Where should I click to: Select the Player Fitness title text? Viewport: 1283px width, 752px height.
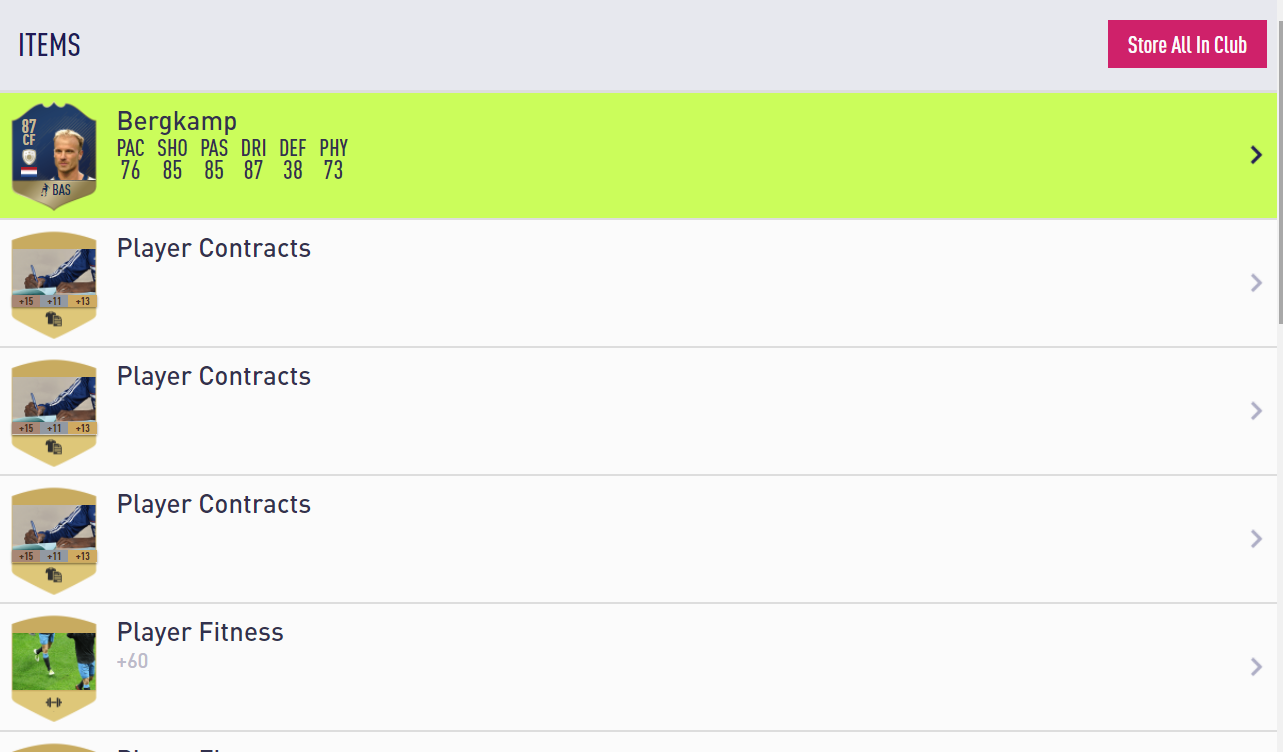(200, 632)
